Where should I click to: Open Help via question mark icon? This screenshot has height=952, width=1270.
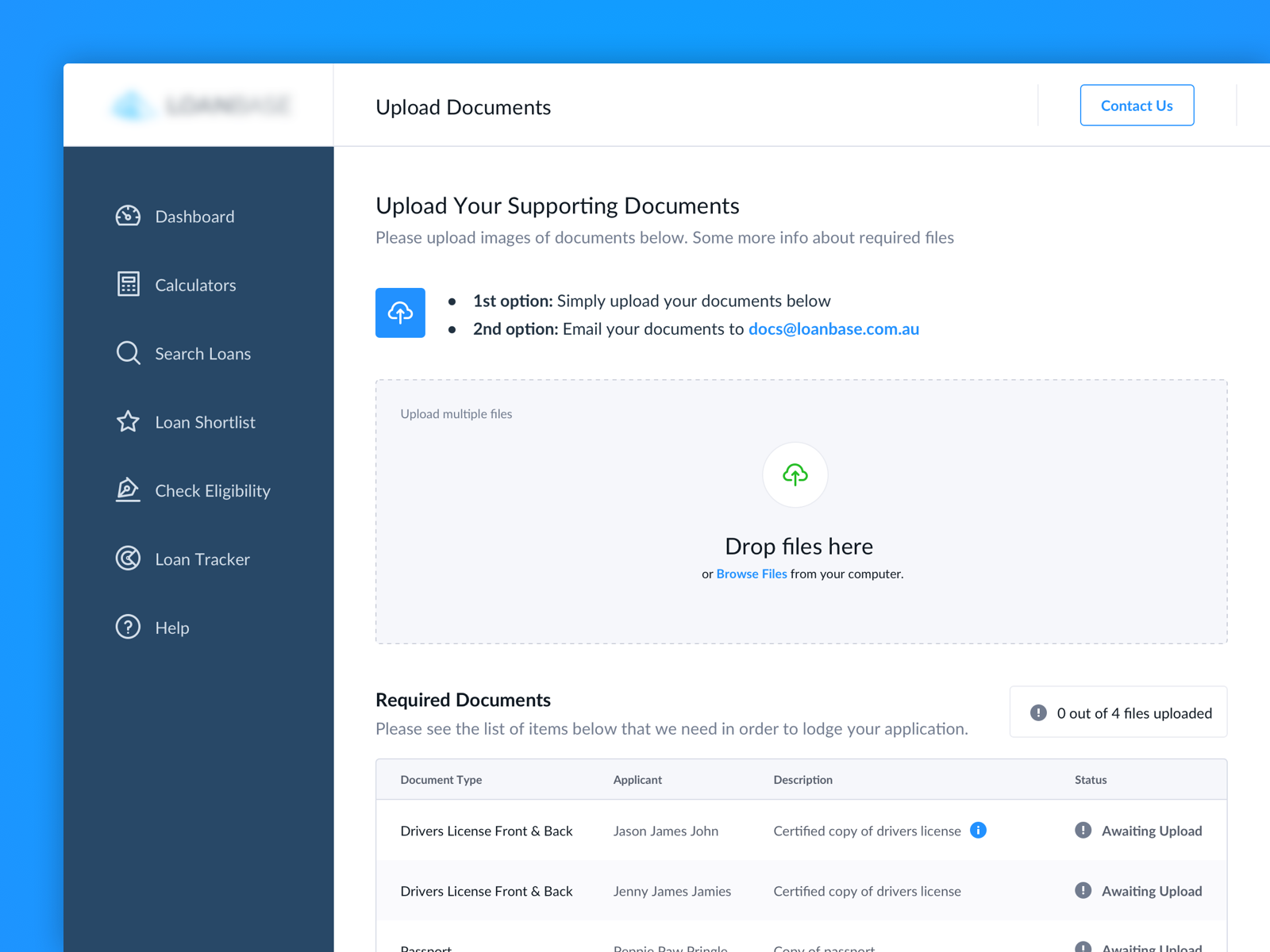click(x=128, y=627)
